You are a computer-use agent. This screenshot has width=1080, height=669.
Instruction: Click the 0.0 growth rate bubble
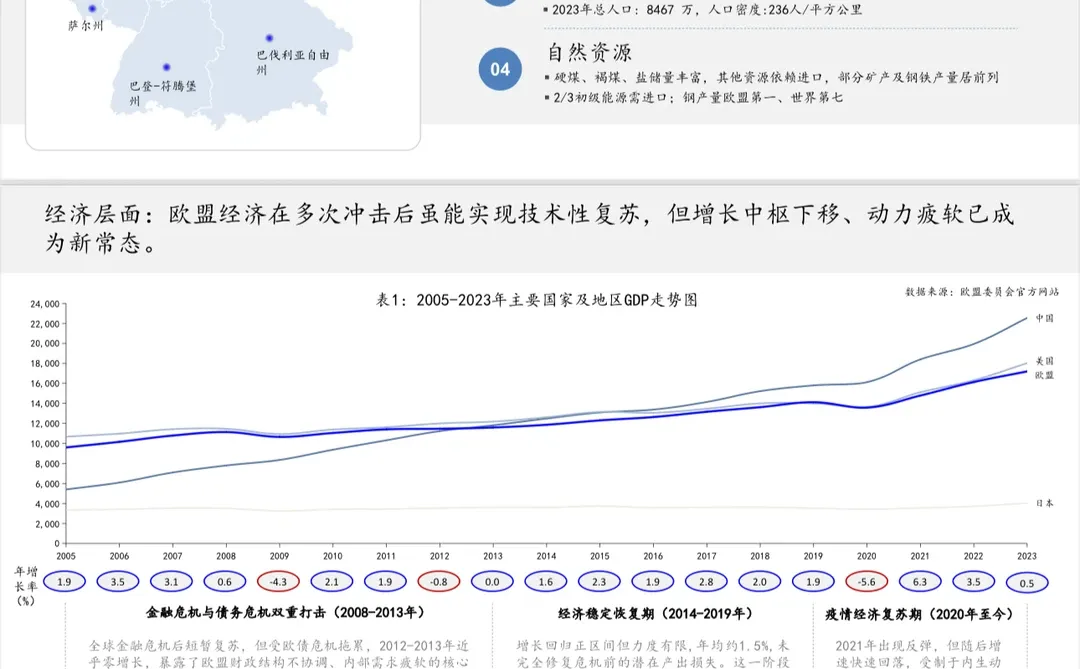click(492, 582)
